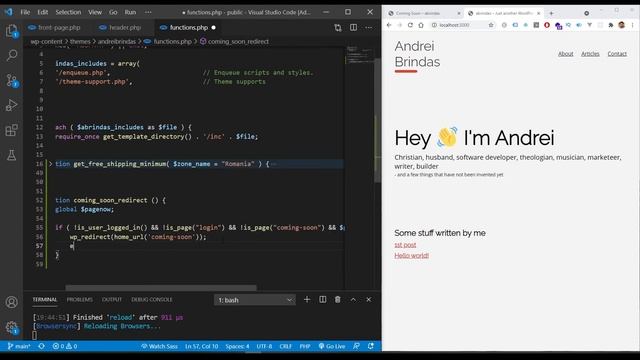Viewport: 640px width, 360px height.
Task: Open Chrome Extensions puzzle icon
Action: coord(611,25)
